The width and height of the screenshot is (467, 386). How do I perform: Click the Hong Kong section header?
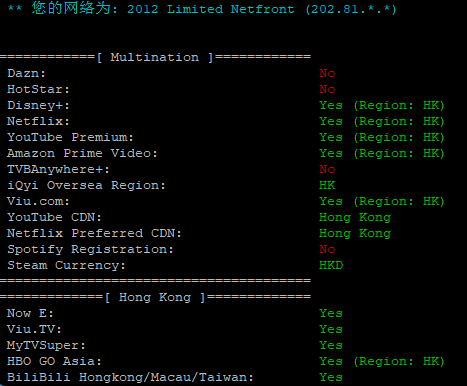155,297
